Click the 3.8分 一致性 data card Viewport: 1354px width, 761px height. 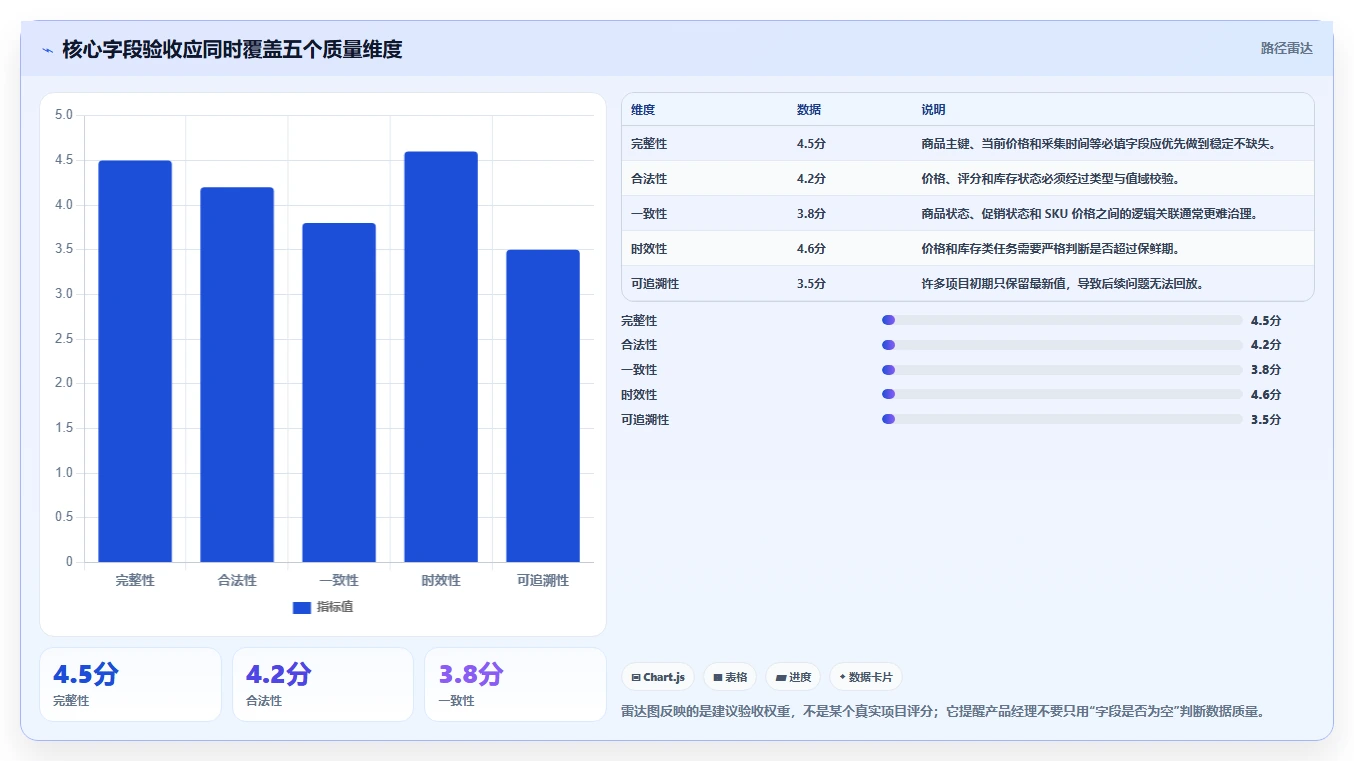pyautogui.click(x=515, y=684)
